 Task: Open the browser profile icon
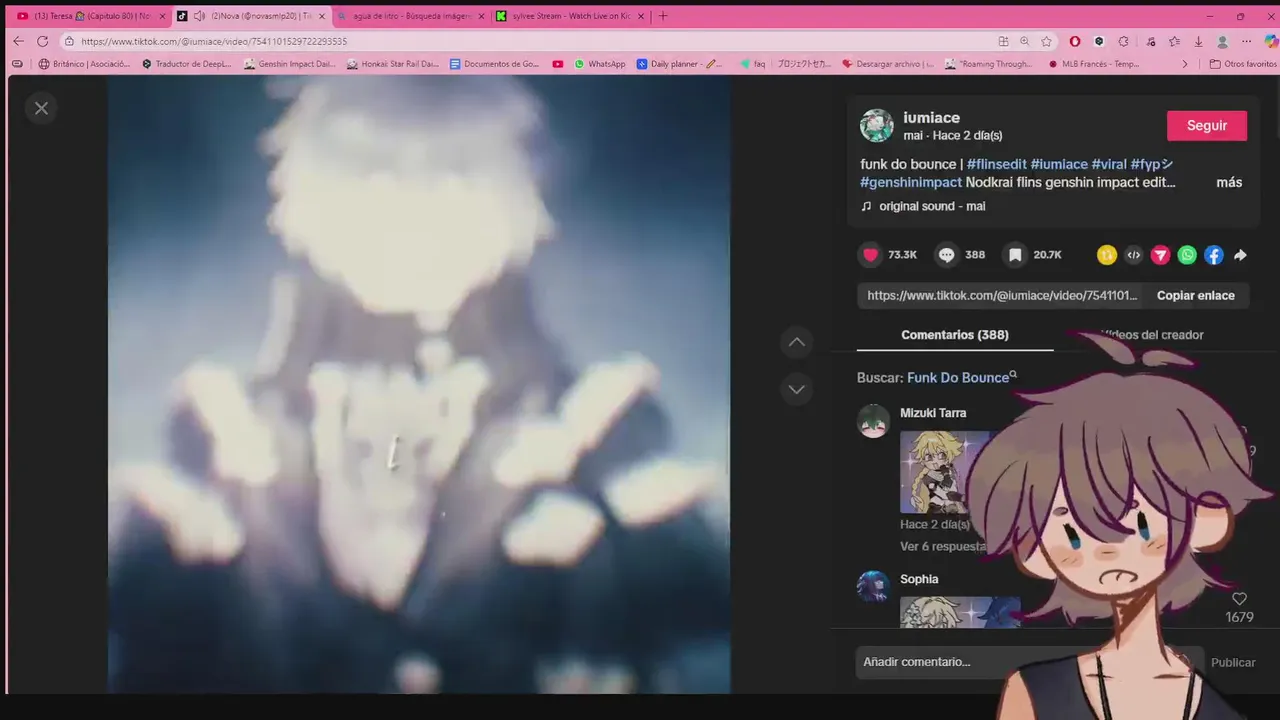click(1222, 41)
